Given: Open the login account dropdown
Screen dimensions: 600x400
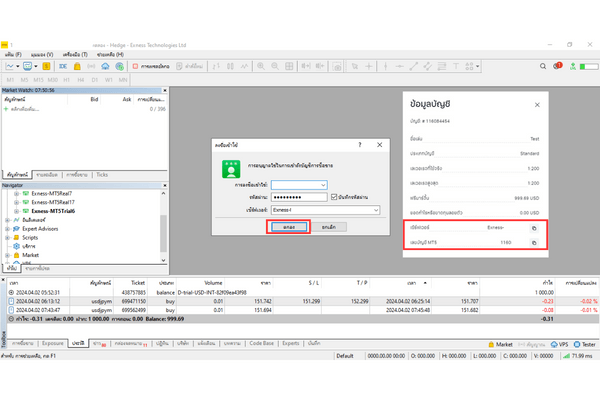Looking at the screenshot, I should click(x=322, y=184).
